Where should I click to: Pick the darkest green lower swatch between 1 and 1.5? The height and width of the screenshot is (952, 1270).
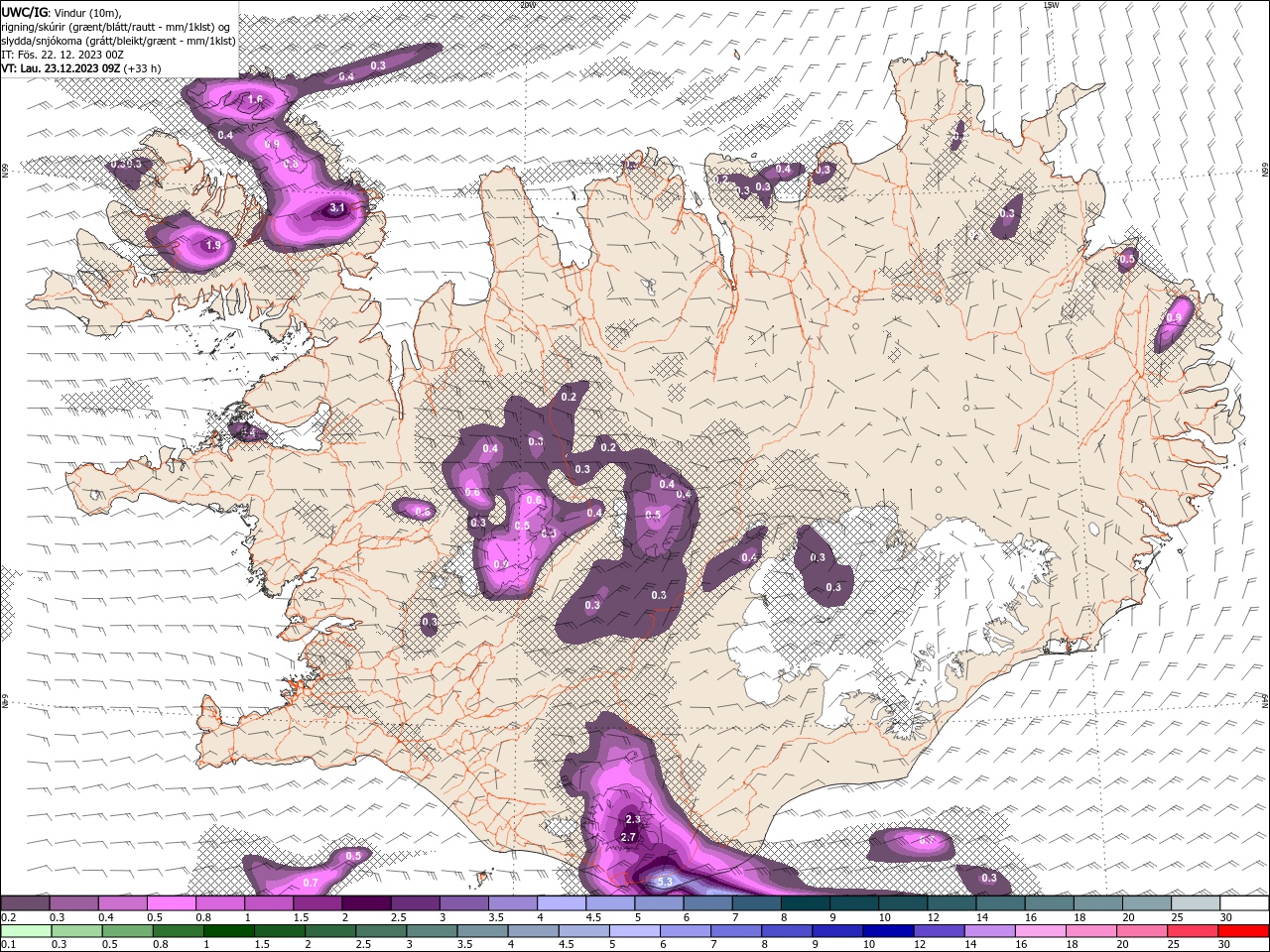228,931
